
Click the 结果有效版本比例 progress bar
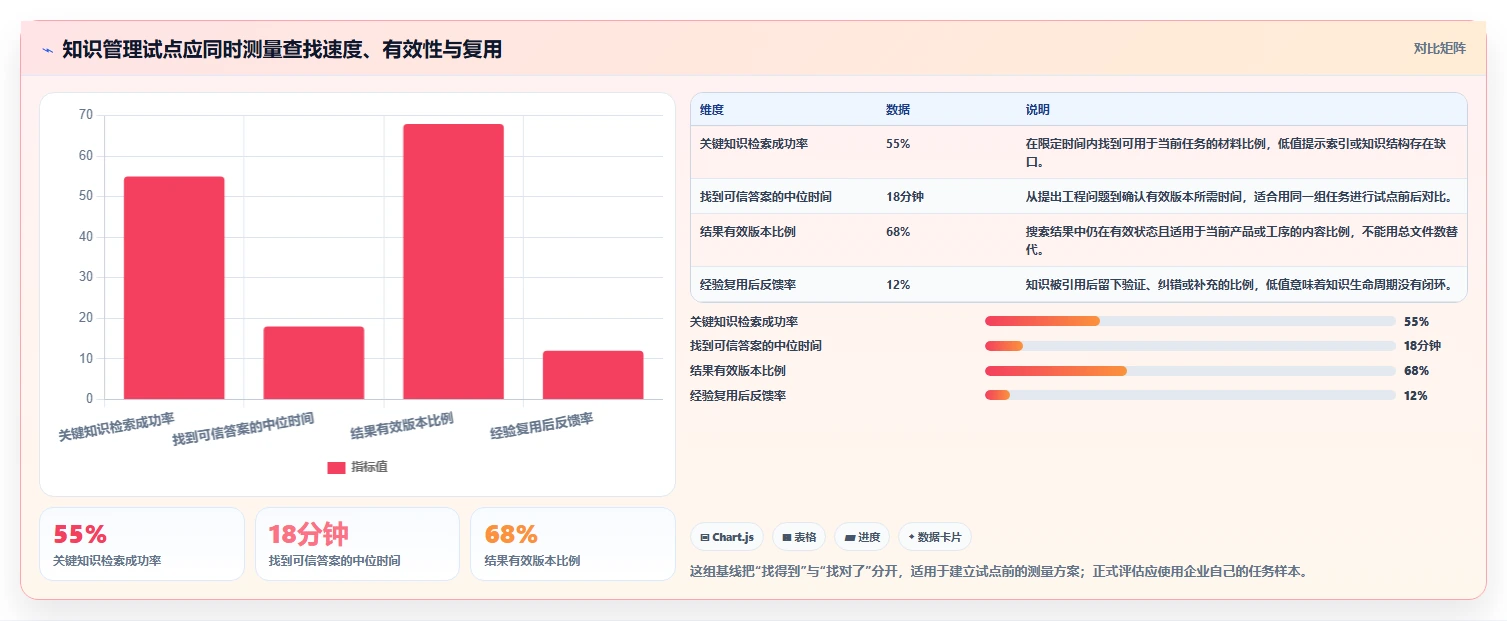tap(1190, 371)
